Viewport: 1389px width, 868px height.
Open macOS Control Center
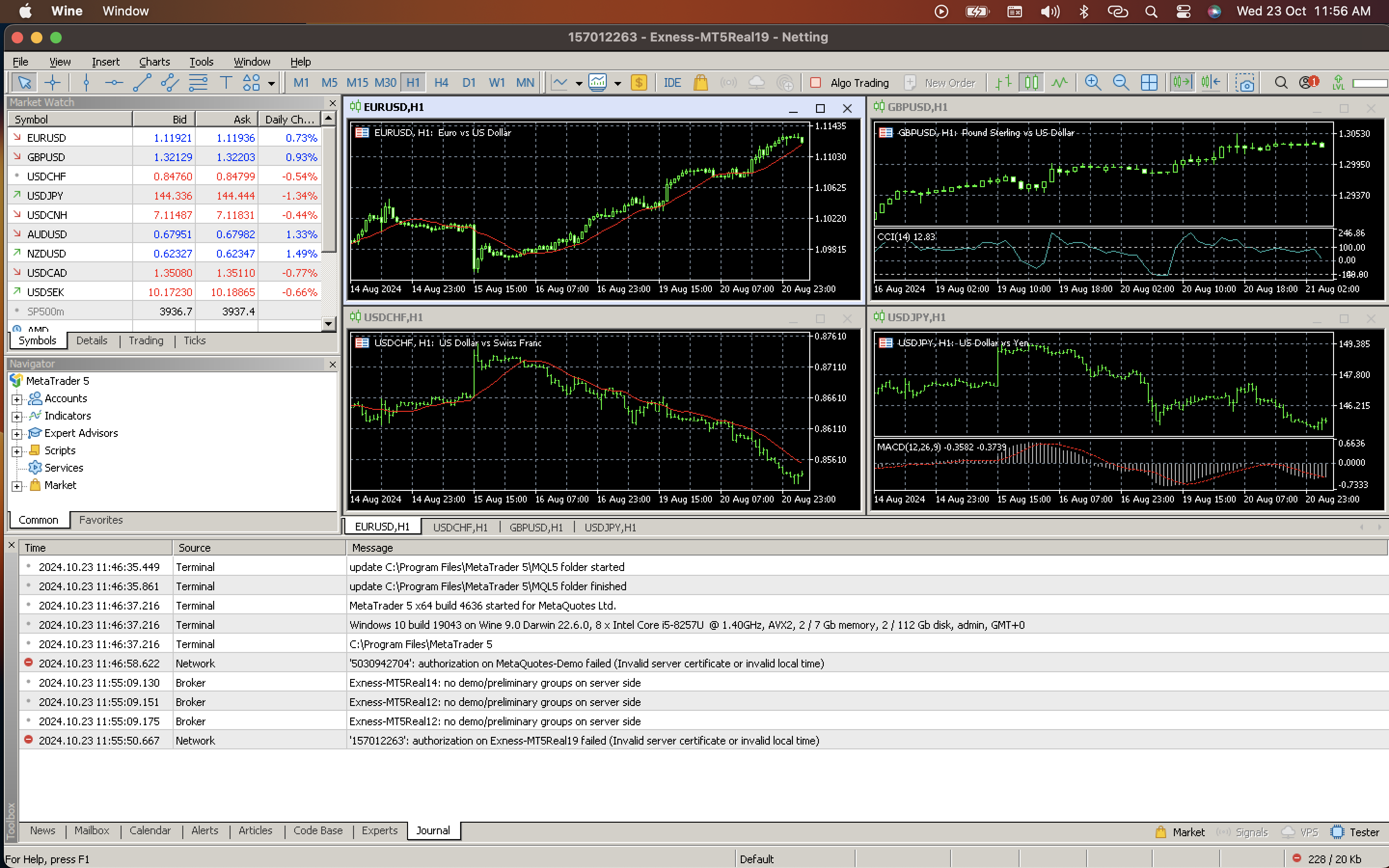point(1183,12)
